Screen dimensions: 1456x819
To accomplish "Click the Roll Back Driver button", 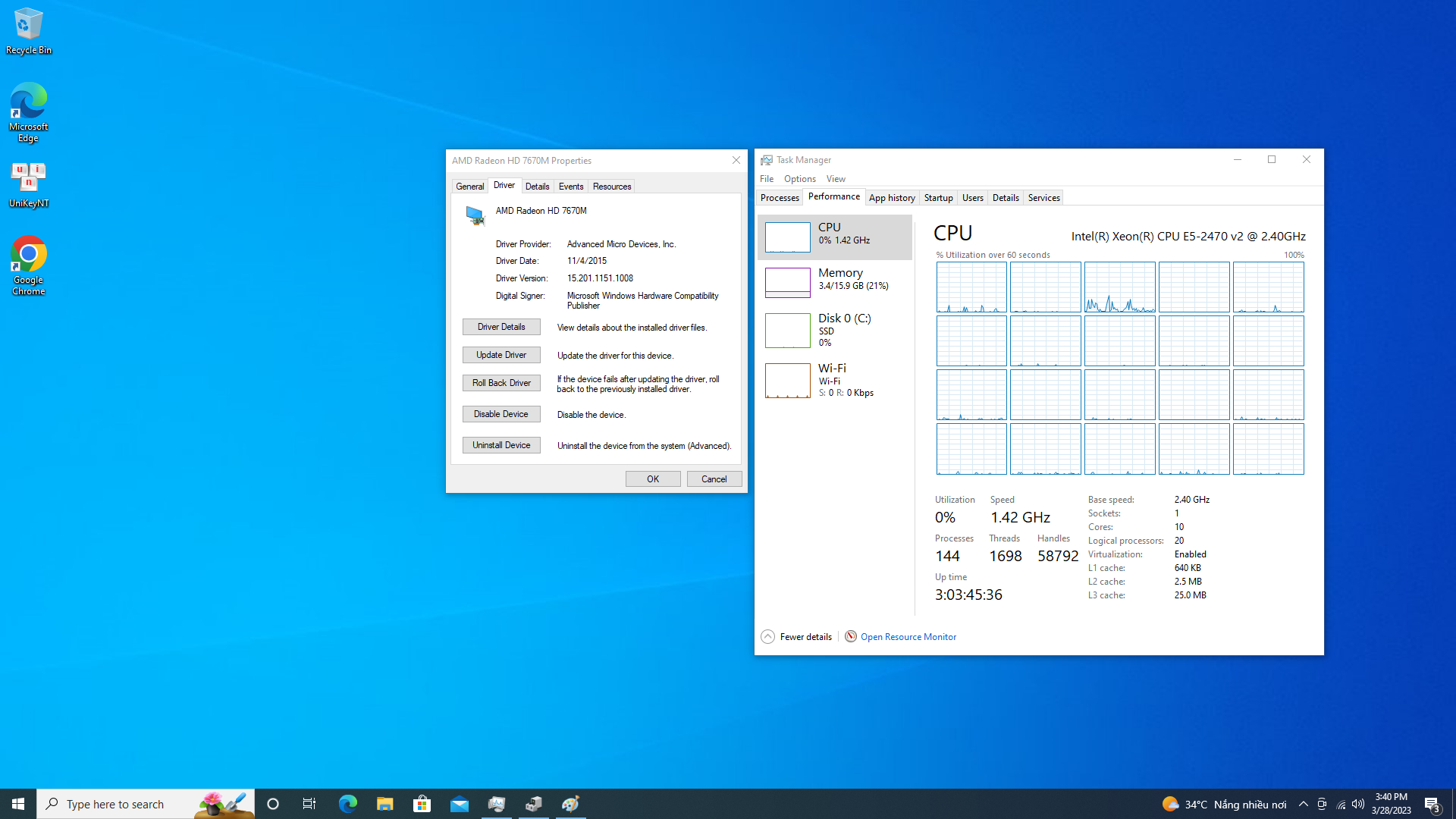I will click(x=501, y=383).
